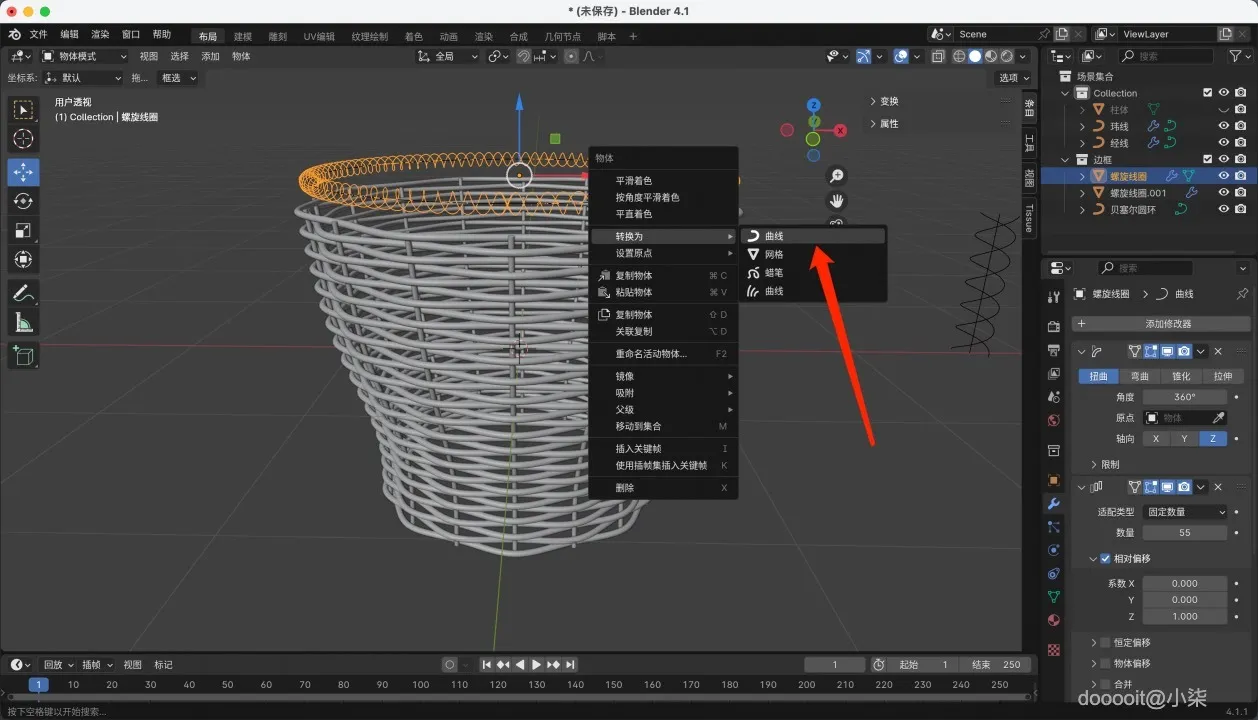Choose the Measure ruler tool

[x=23, y=322]
